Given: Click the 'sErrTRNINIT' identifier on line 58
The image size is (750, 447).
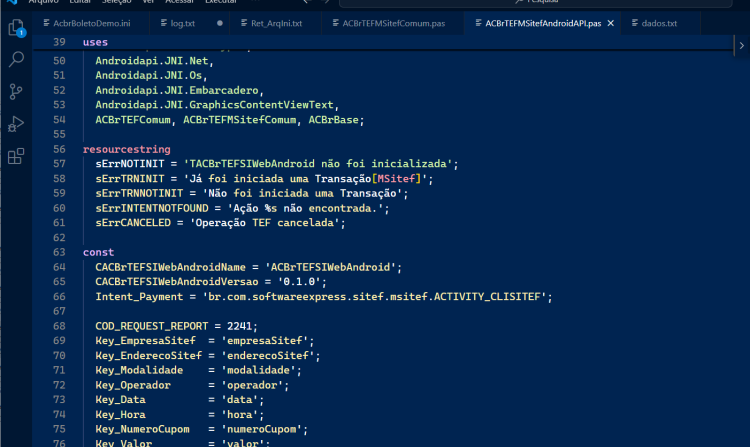Looking at the screenshot, I should (x=130, y=179).
